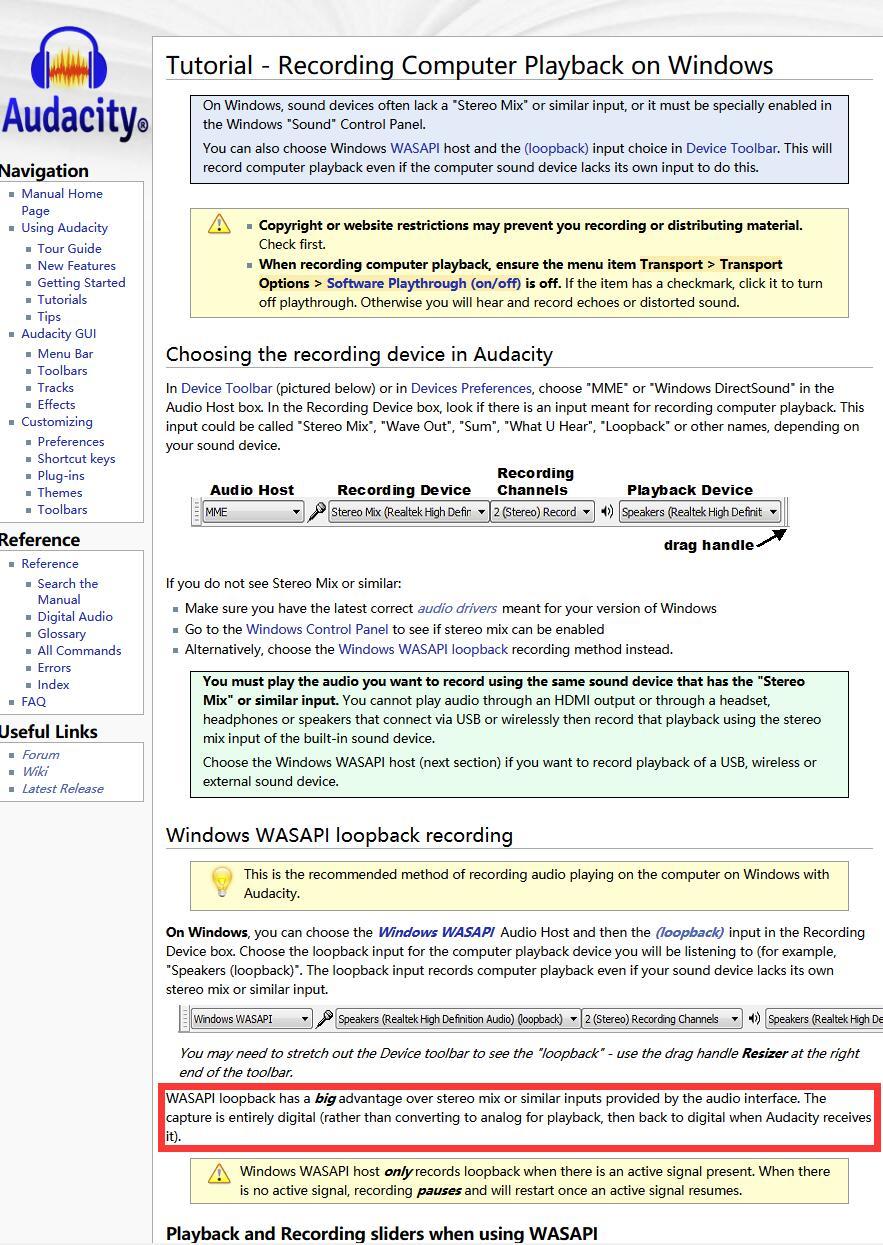Viewport: 883px width, 1245px height.
Task: Open Index reference link
Action: click(x=54, y=685)
